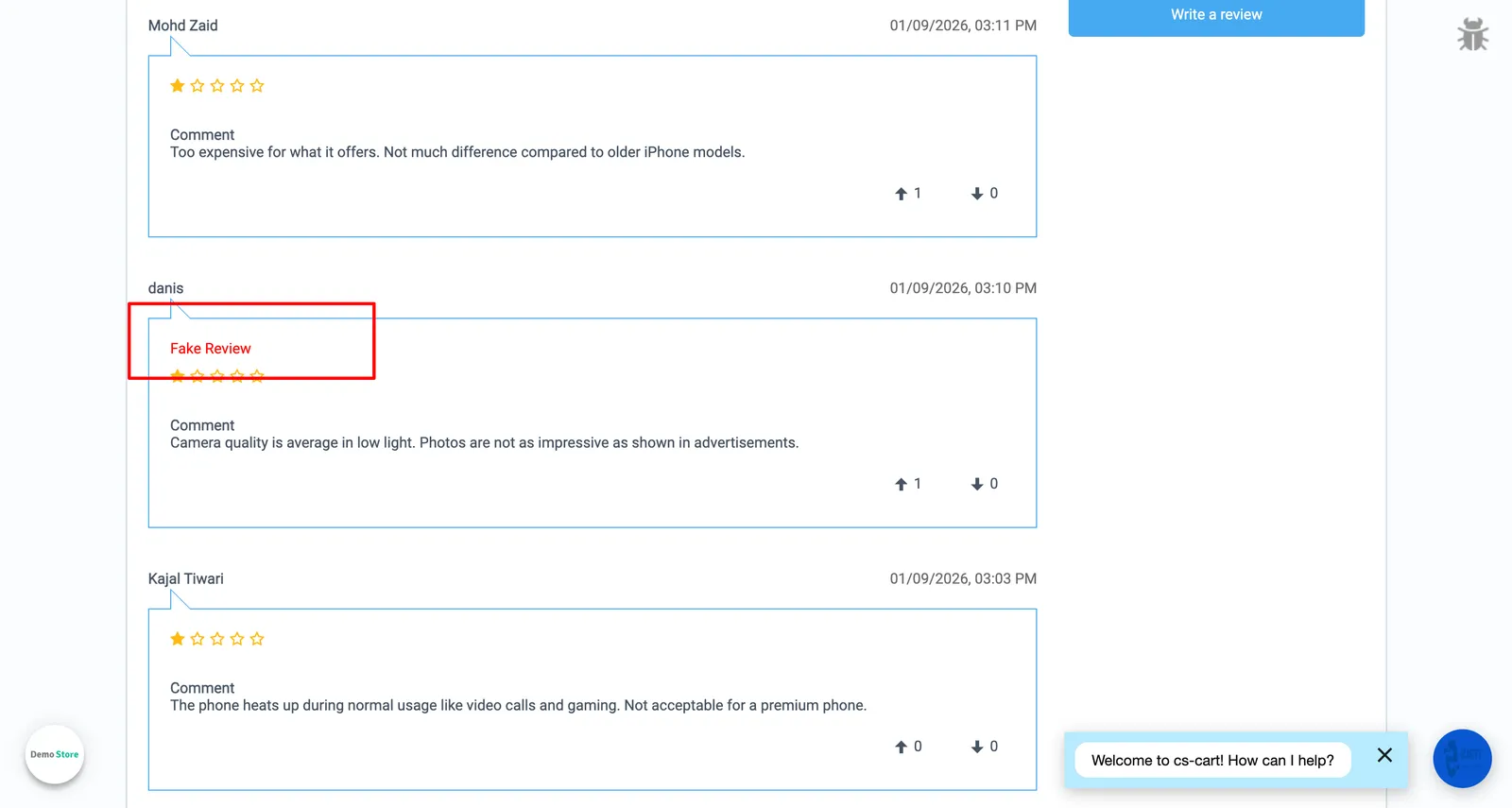This screenshot has width=1512, height=808.
Task: Upvote Kajal Tiwari's review
Action: (902, 747)
